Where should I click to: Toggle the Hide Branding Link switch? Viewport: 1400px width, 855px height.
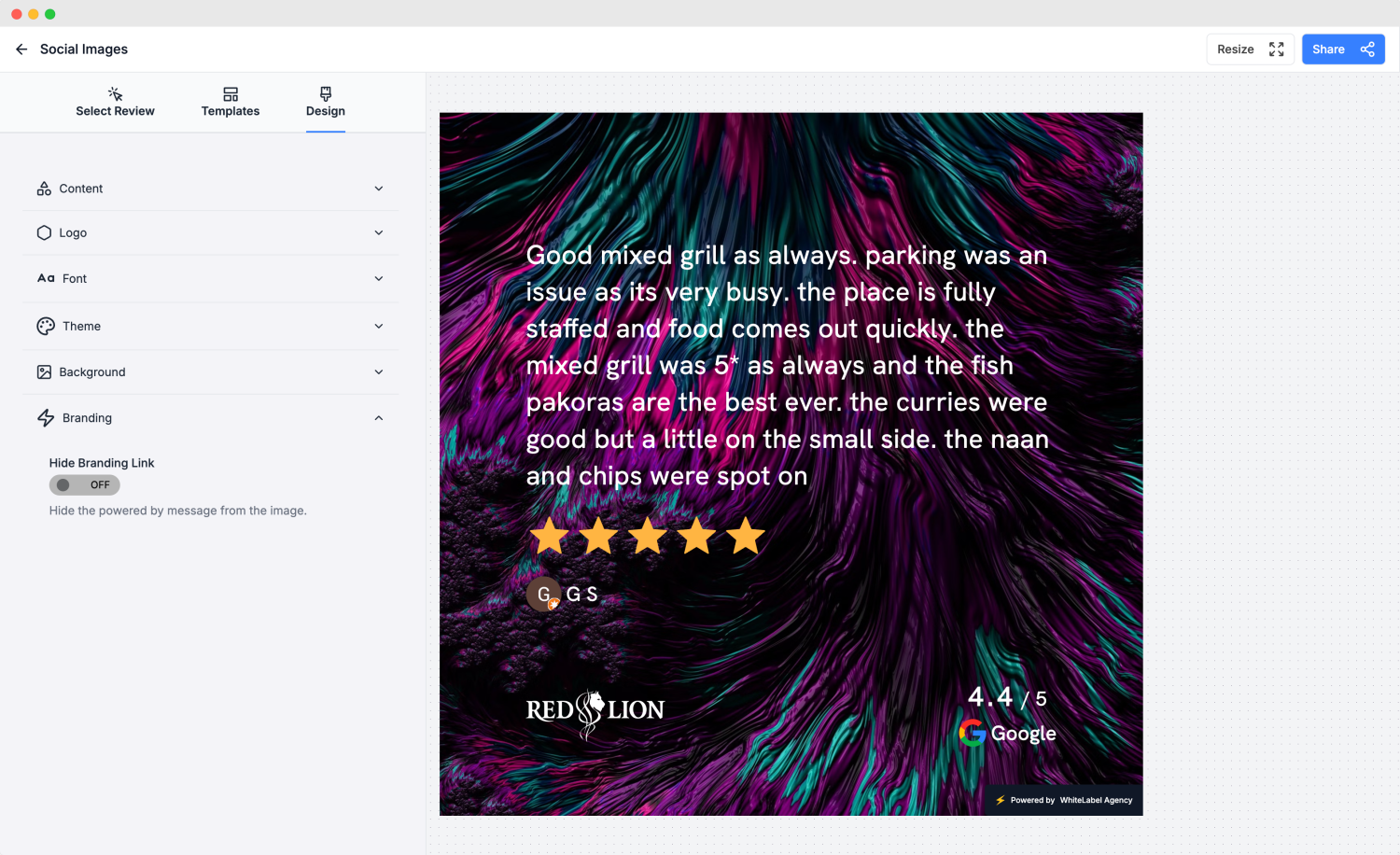(85, 485)
